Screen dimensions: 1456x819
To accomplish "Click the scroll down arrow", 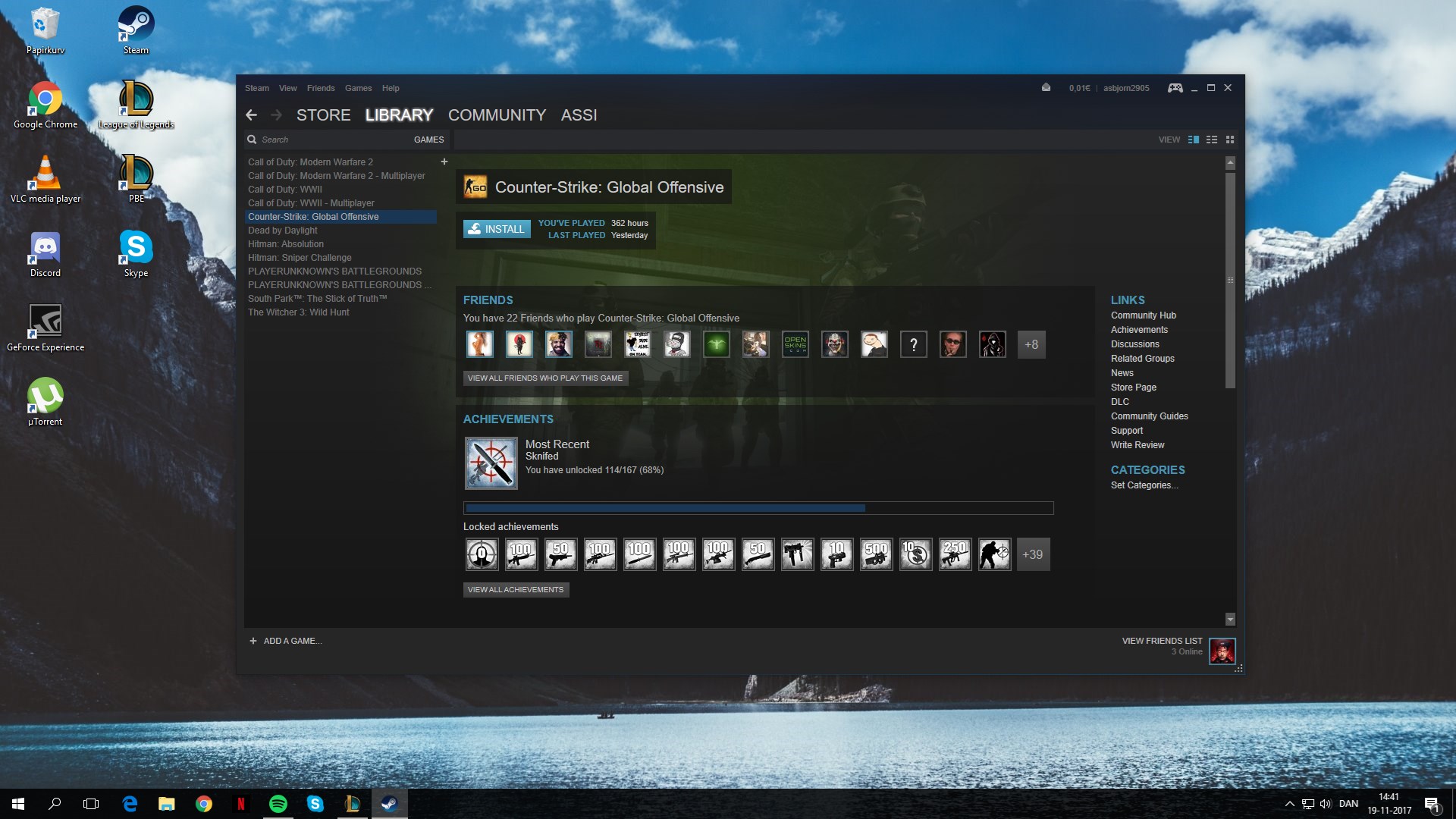I will 1230,620.
